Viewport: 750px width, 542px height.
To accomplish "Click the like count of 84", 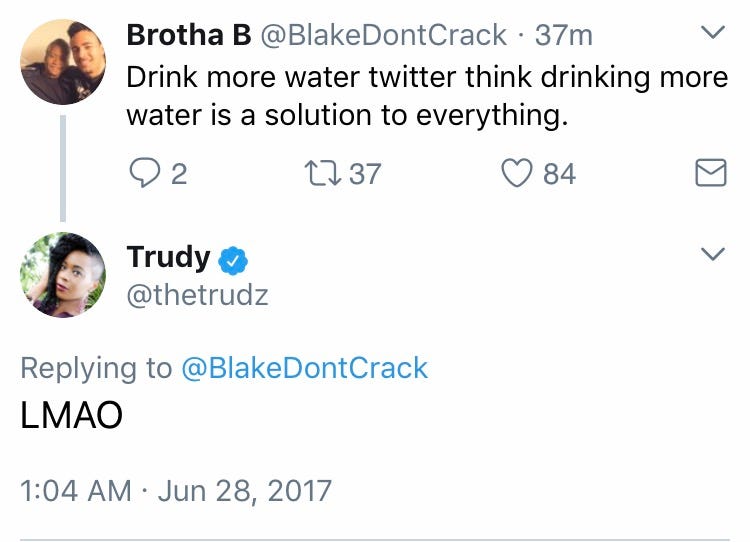I will click(560, 174).
